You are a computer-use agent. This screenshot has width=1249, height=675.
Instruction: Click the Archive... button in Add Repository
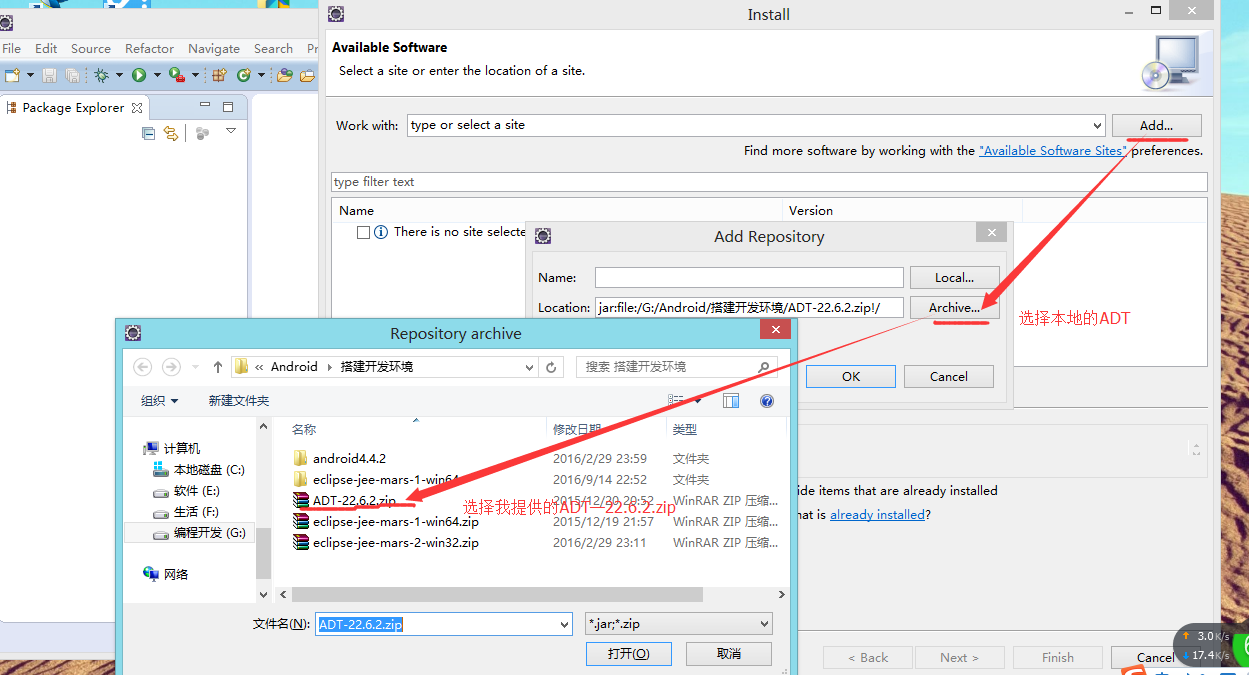pyautogui.click(x=954, y=307)
